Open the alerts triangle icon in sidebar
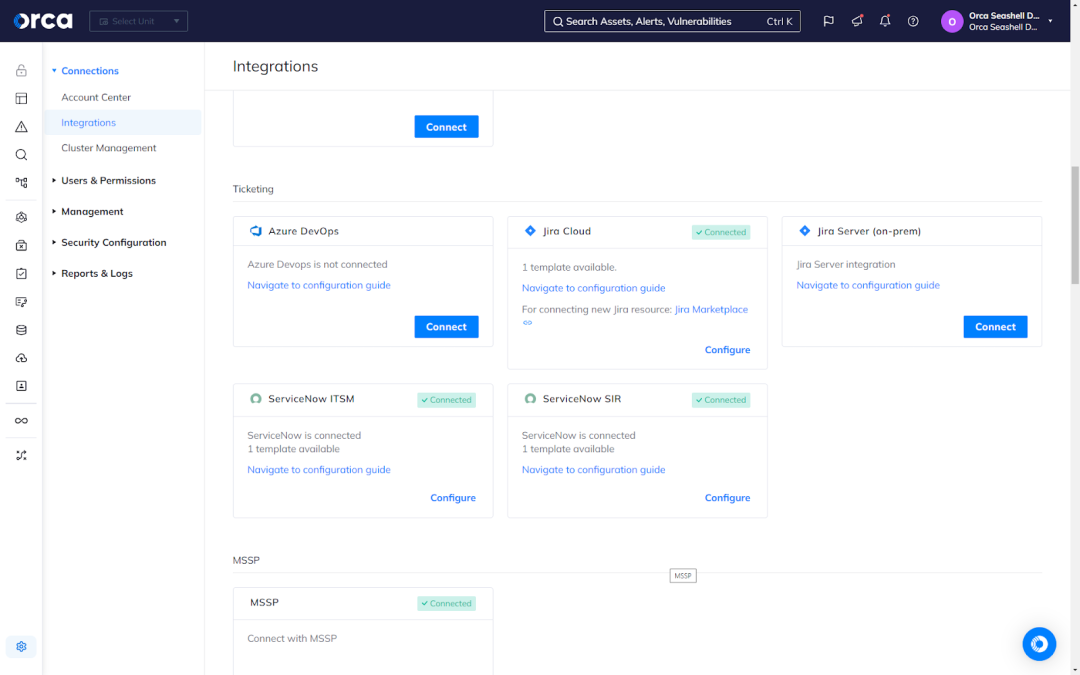This screenshot has height=675, width=1080. (x=21, y=127)
